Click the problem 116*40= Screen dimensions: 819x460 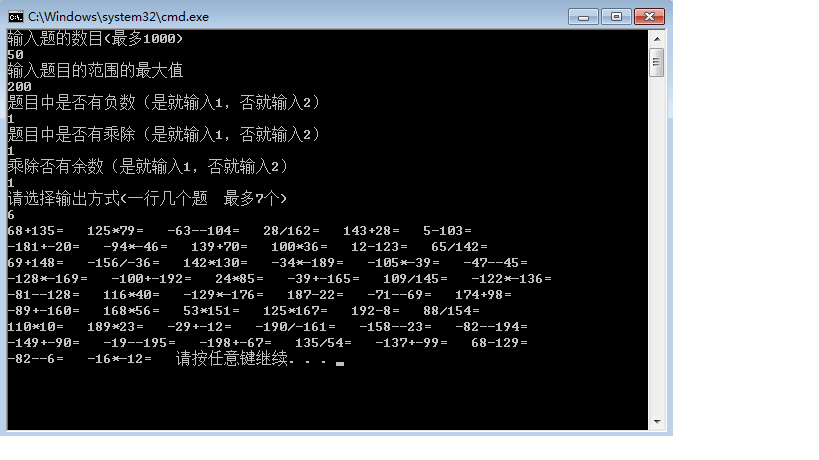tap(131, 295)
